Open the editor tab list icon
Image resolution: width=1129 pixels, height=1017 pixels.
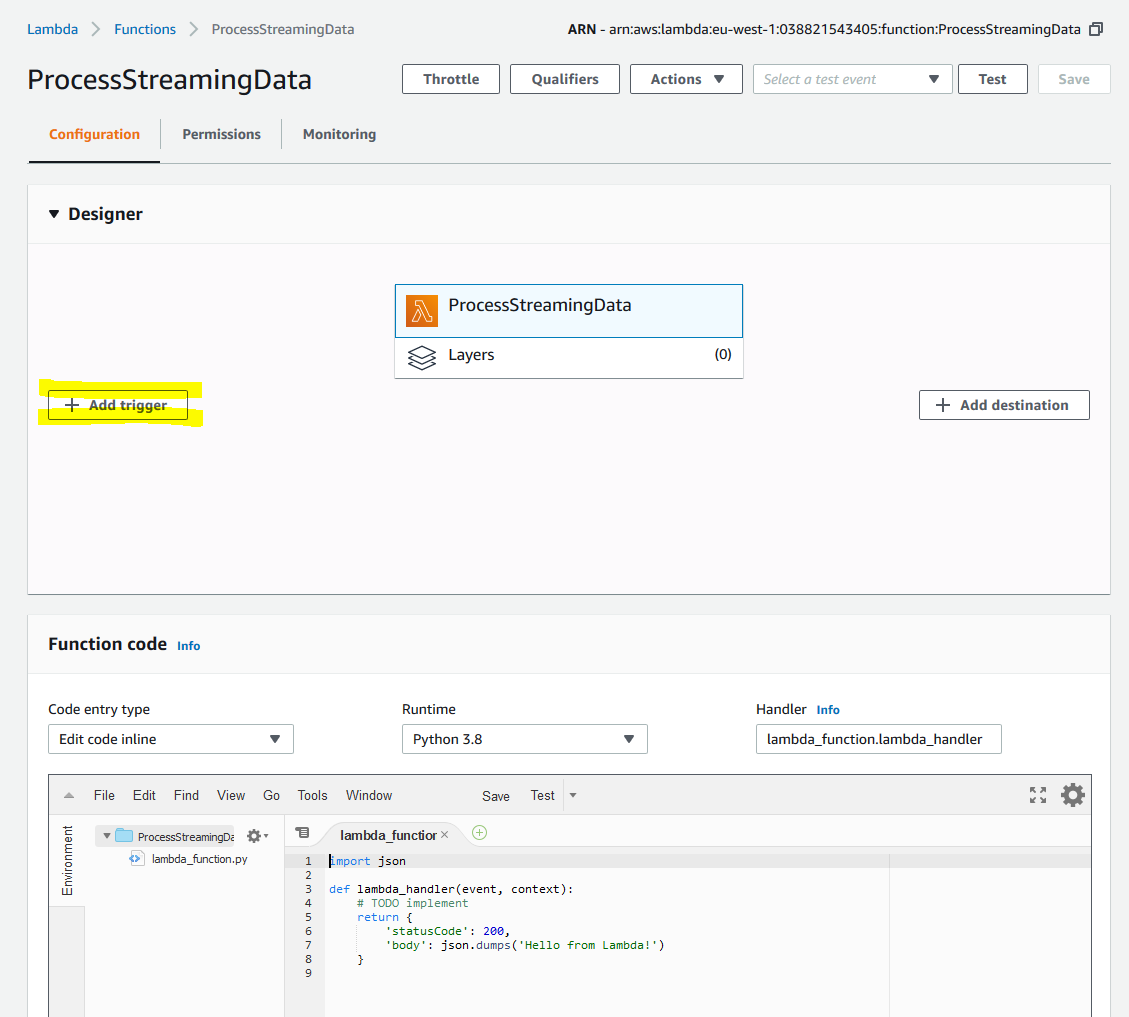point(302,833)
